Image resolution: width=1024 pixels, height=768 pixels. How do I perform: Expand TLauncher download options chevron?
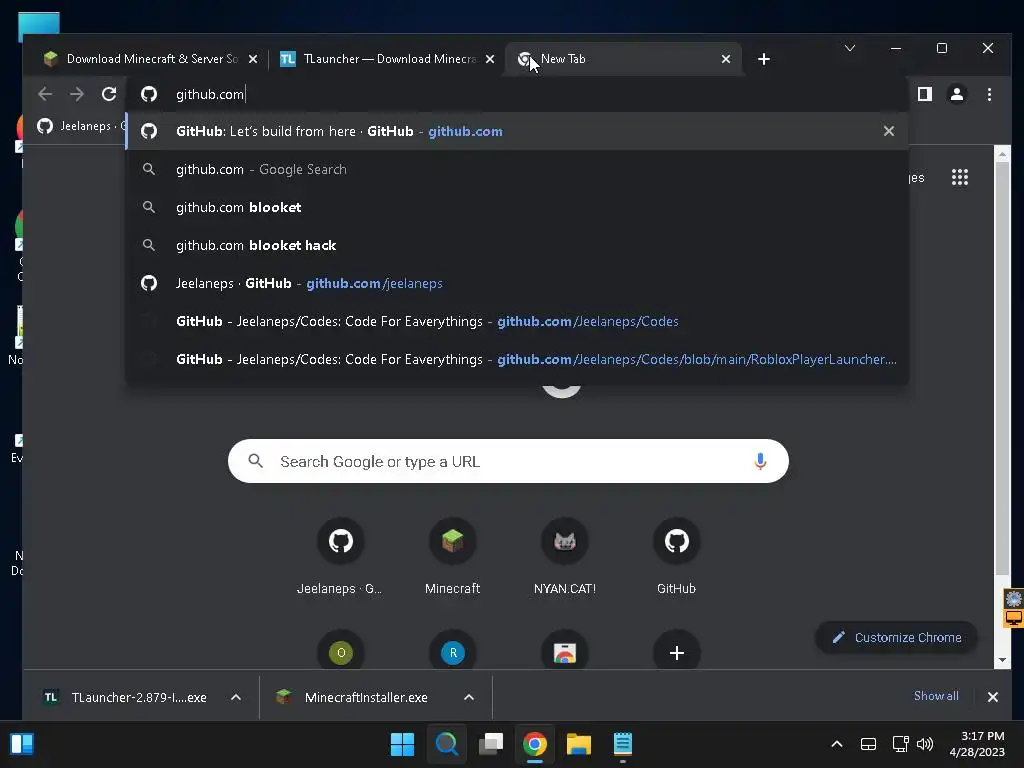(x=236, y=697)
